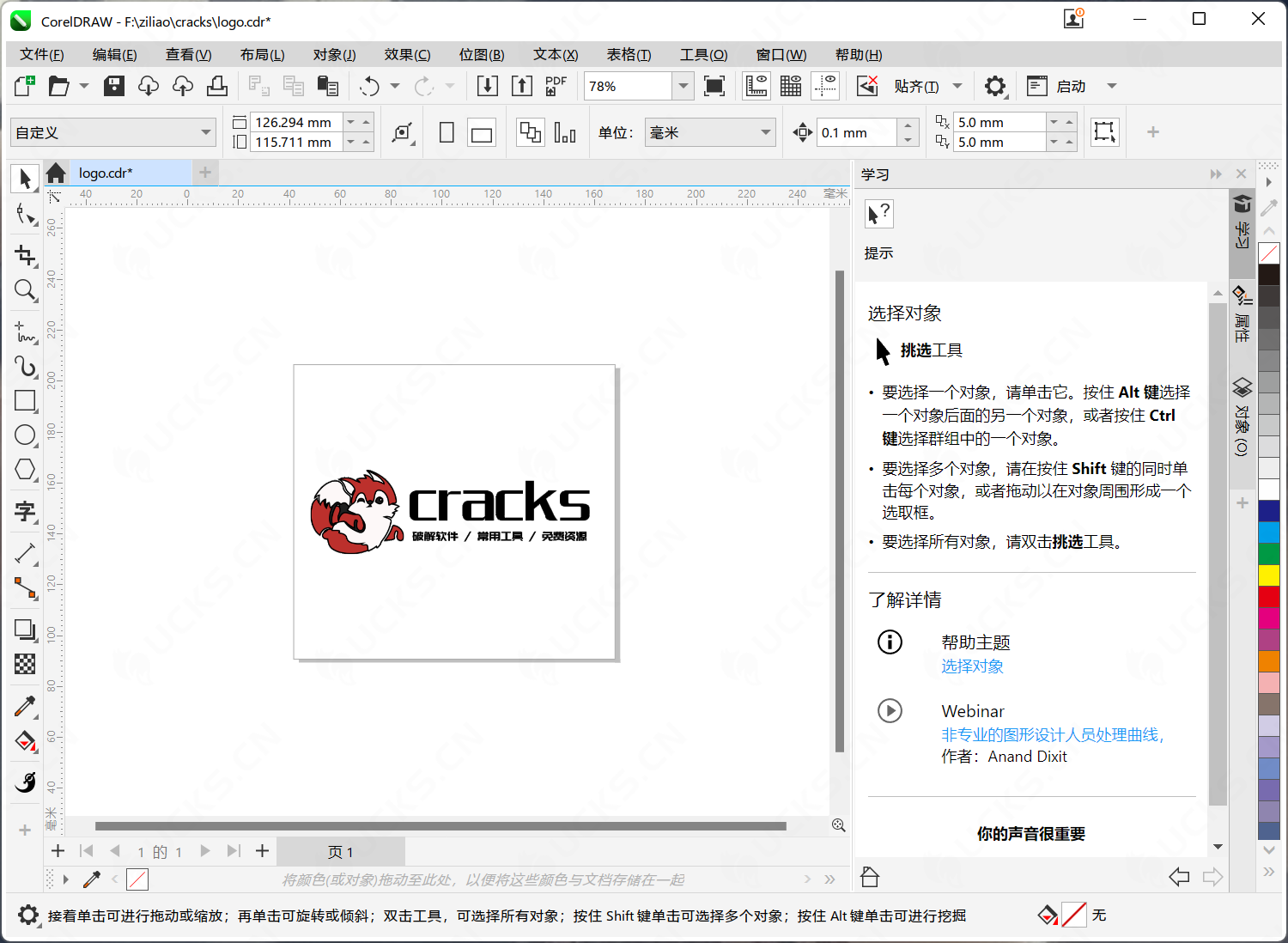Viewport: 1288px width, 943px height.
Task: Toggle portrait page orientation
Action: pos(446,131)
